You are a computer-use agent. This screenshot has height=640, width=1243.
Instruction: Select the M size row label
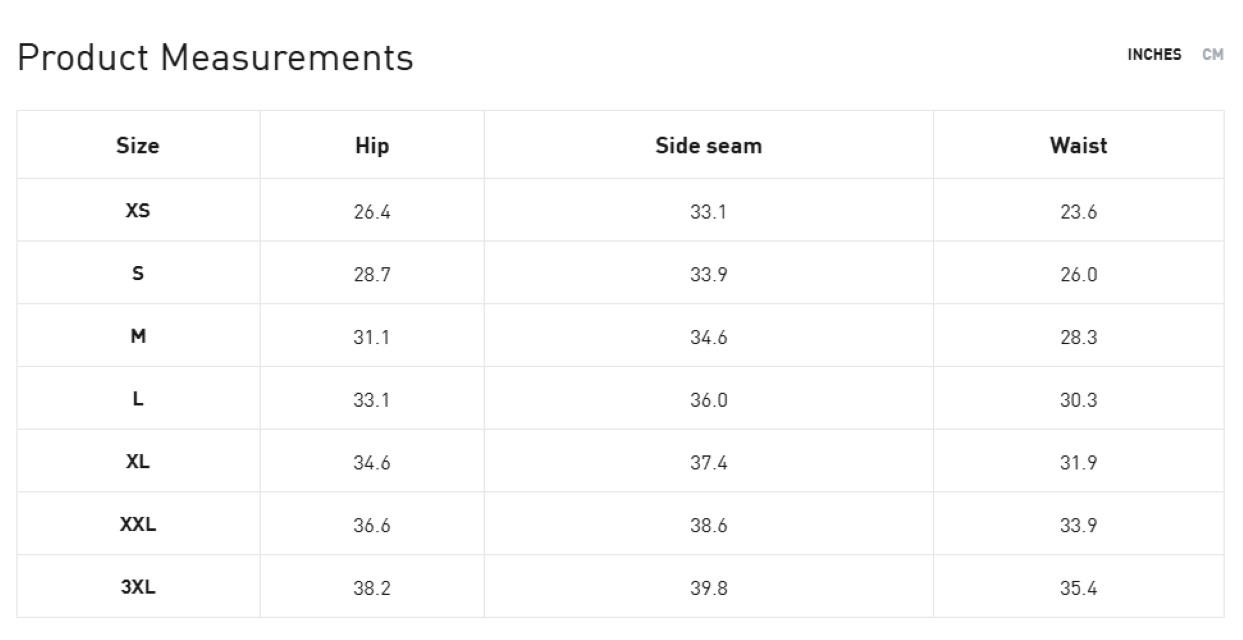pos(138,337)
